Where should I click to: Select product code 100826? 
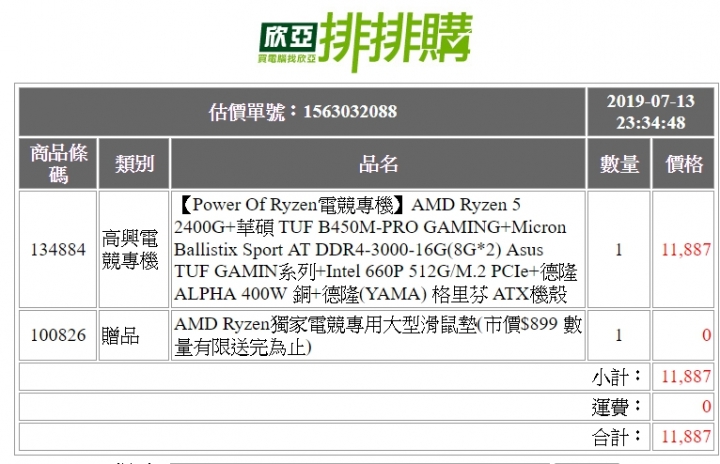coord(58,335)
